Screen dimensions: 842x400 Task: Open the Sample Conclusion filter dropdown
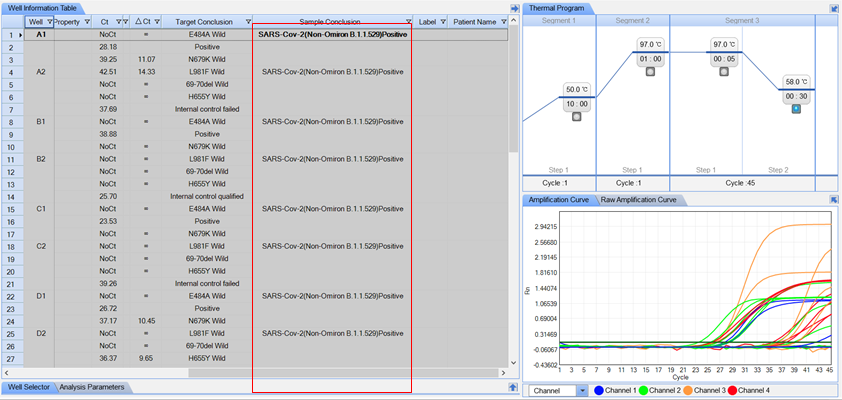(x=408, y=21)
